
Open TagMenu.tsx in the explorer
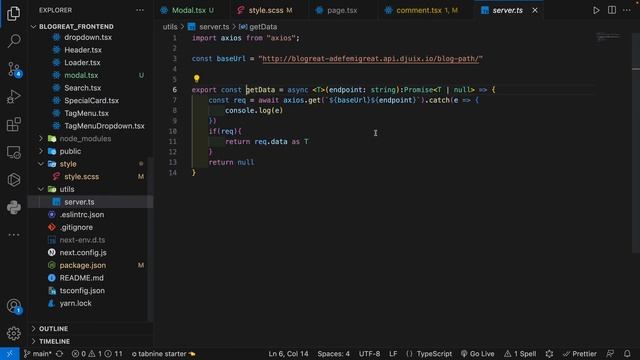coord(86,113)
